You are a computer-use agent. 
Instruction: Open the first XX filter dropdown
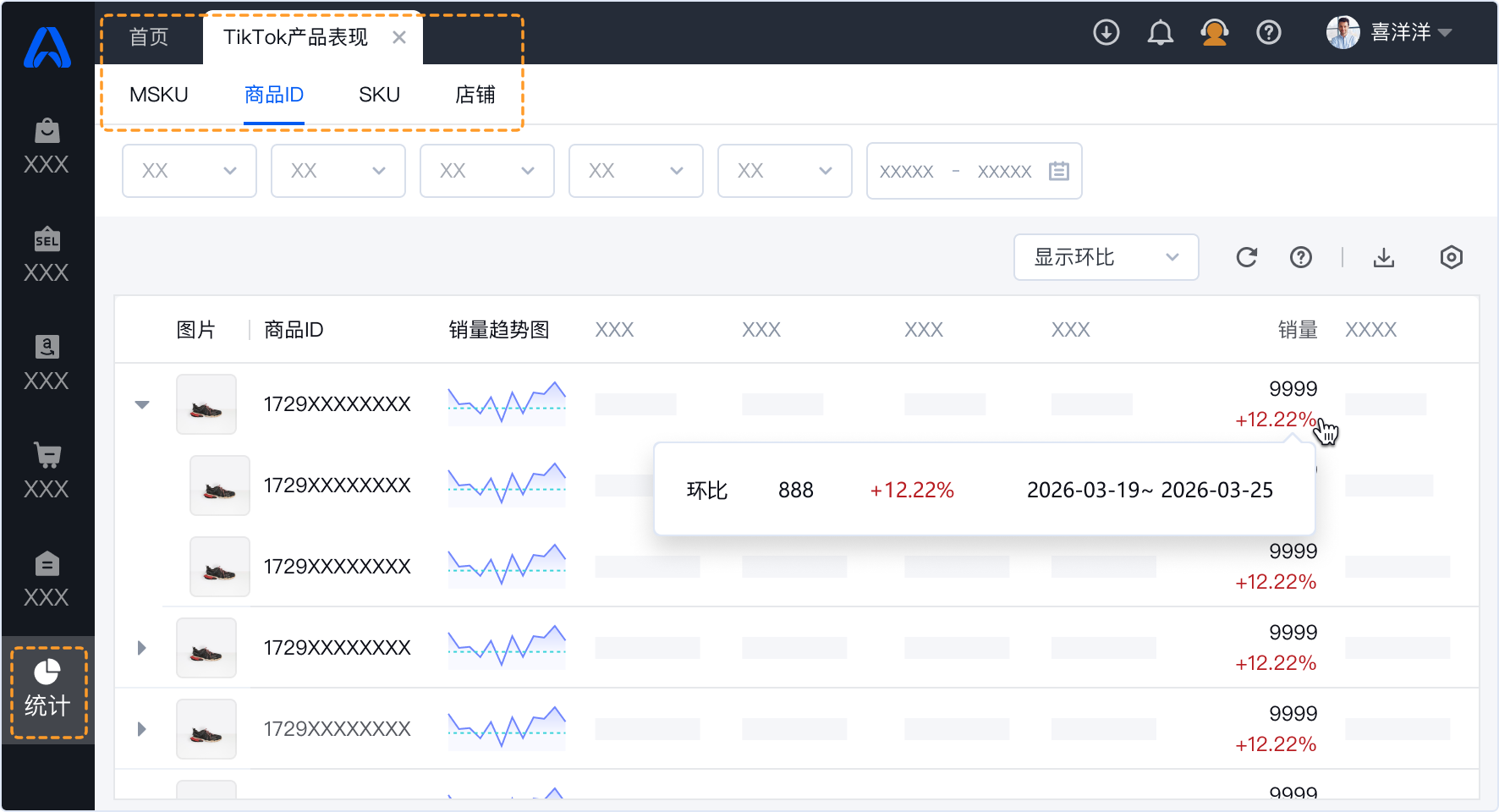pyautogui.click(x=189, y=171)
